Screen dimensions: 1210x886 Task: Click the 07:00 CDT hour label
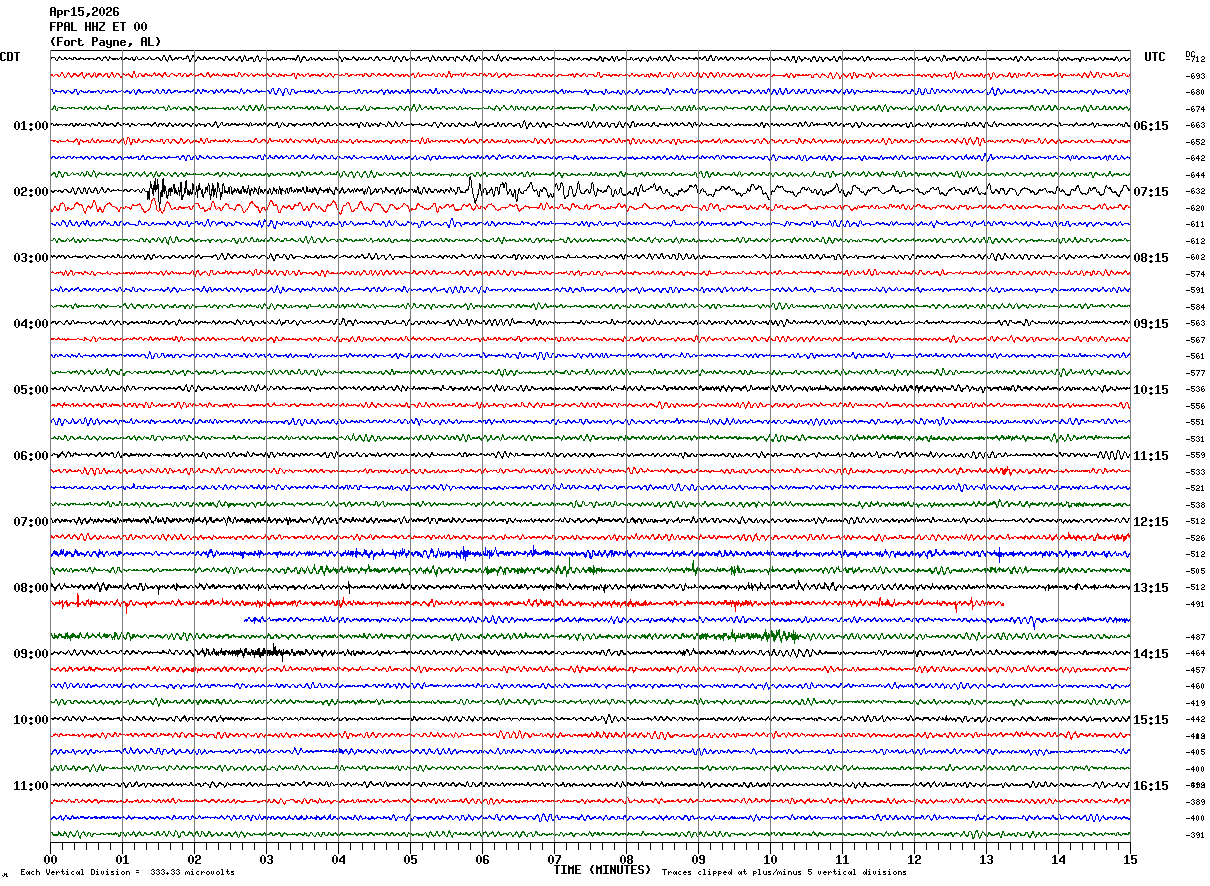[30, 522]
